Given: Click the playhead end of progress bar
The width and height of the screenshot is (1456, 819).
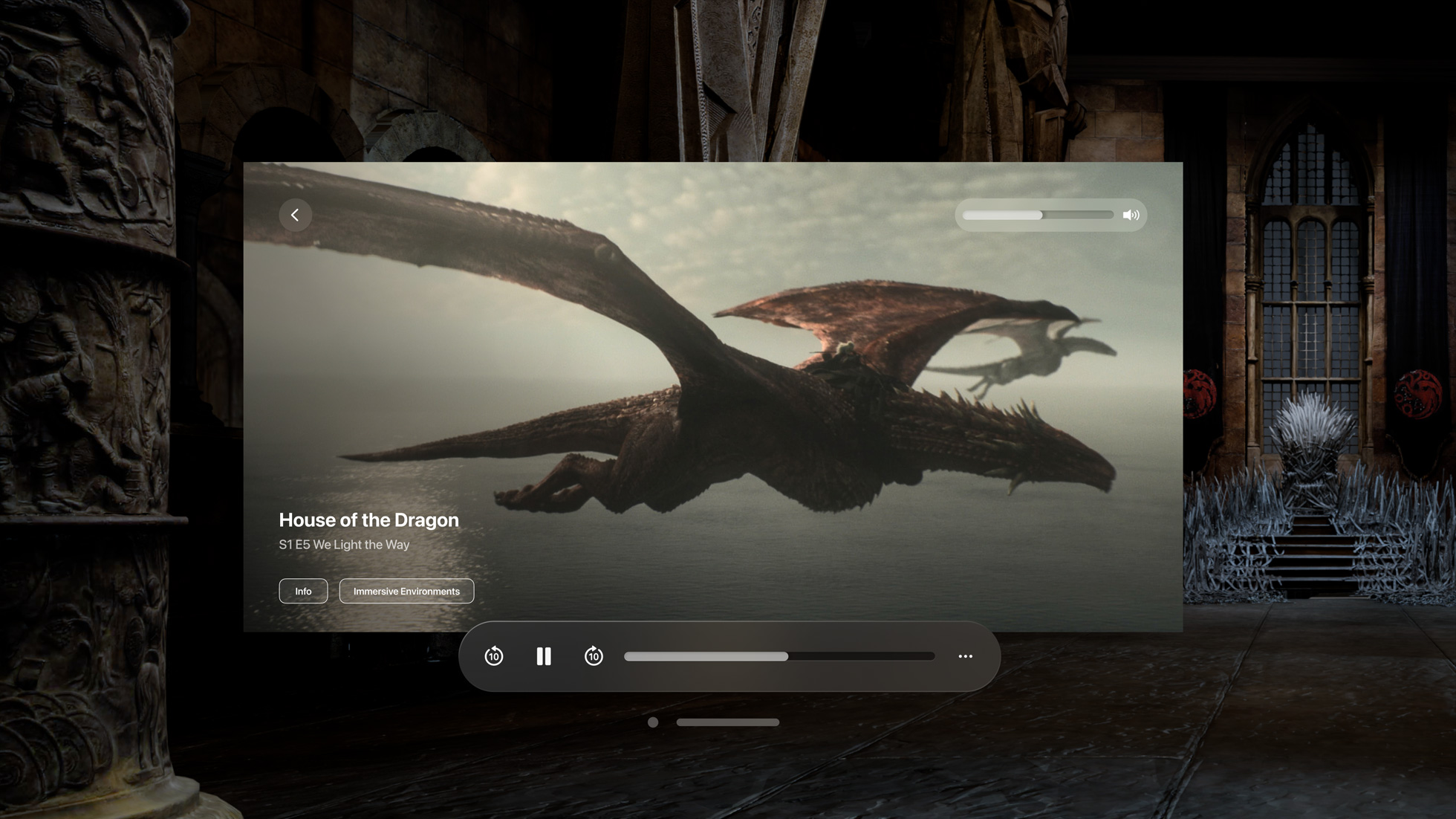Looking at the screenshot, I should coord(787,656).
